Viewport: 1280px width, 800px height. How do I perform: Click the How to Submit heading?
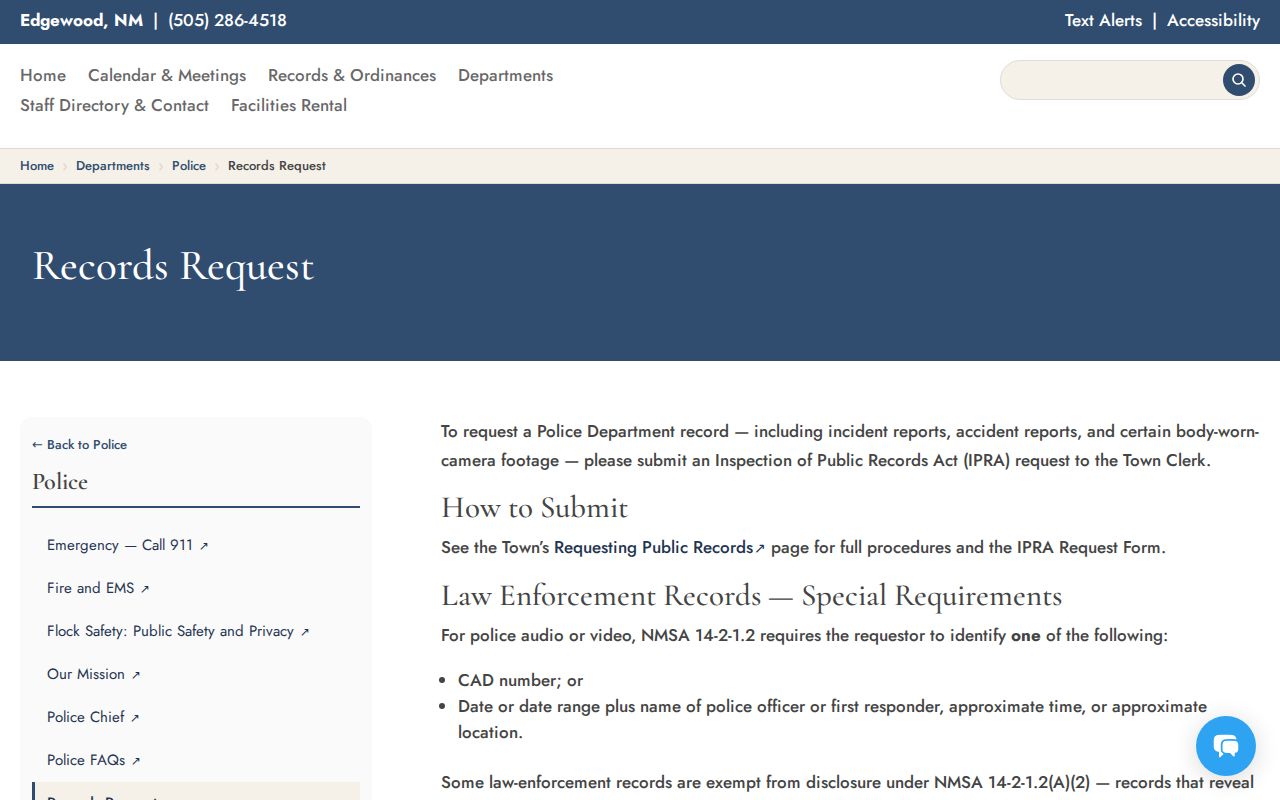click(x=534, y=508)
